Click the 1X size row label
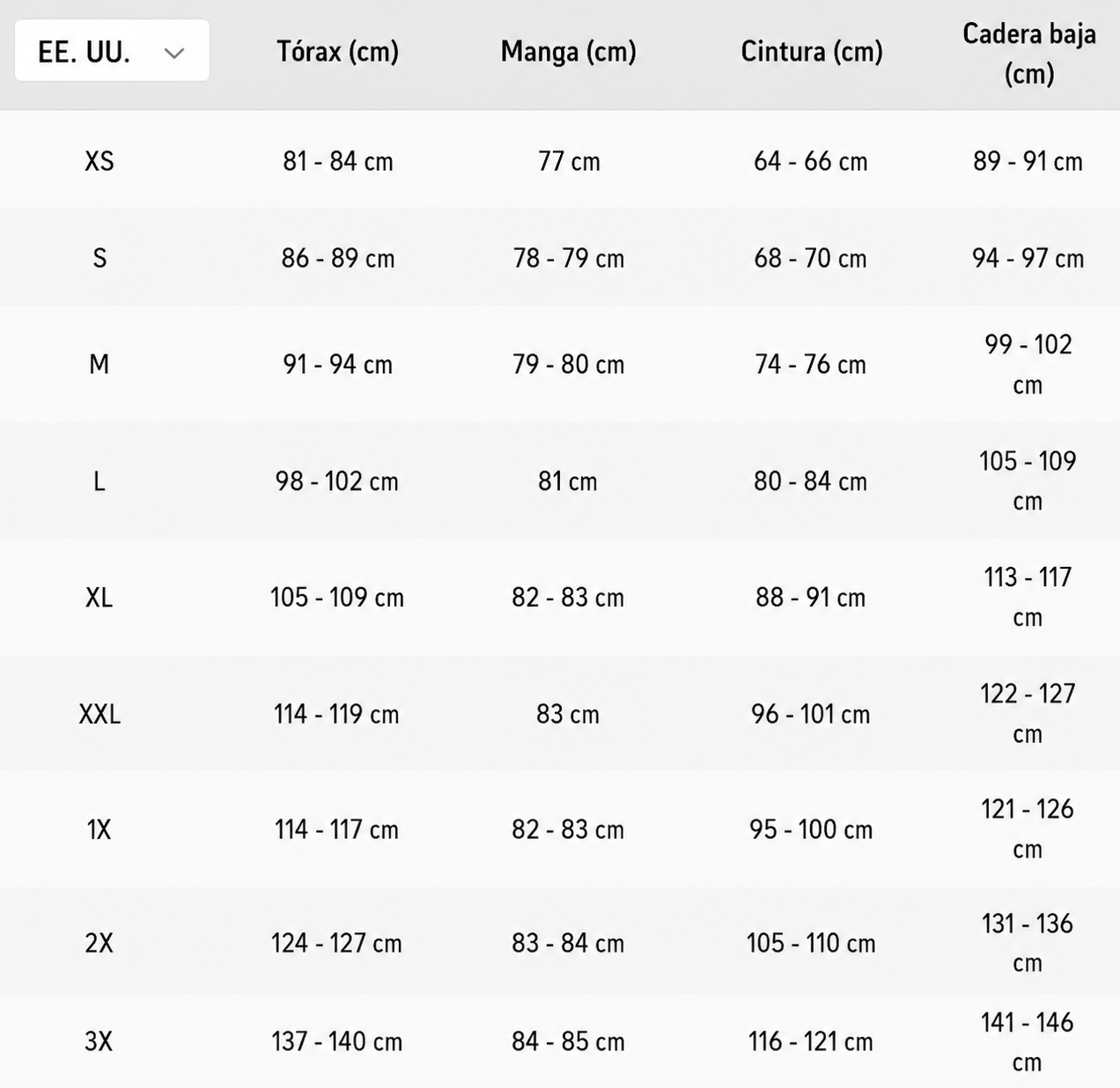This screenshot has height=1088, width=1120. click(99, 829)
